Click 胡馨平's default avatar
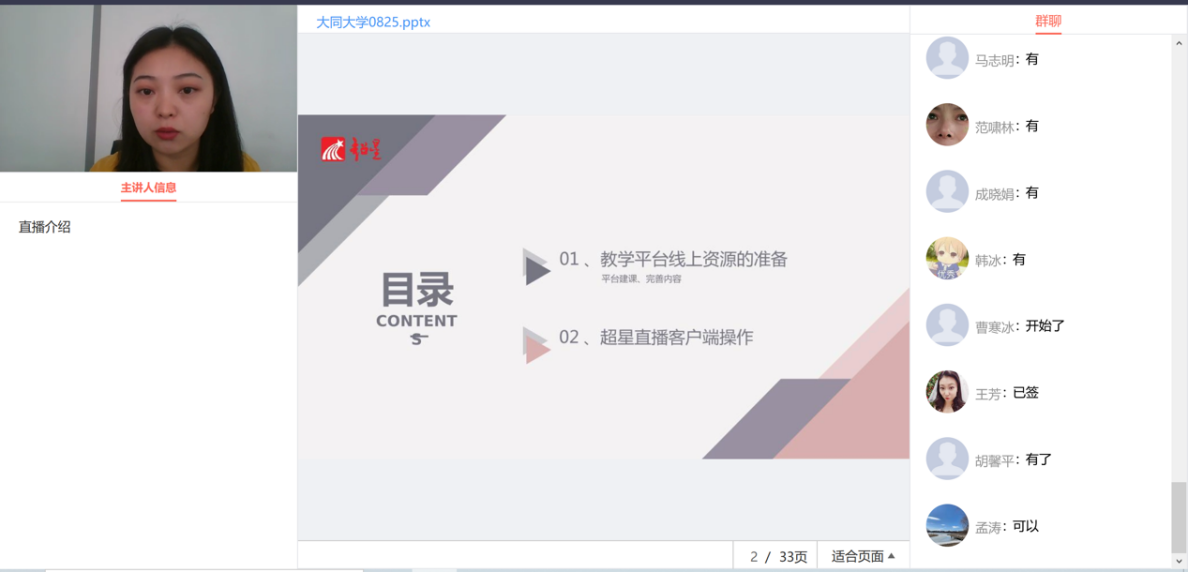Viewport: 1188px width, 572px height. point(947,459)
